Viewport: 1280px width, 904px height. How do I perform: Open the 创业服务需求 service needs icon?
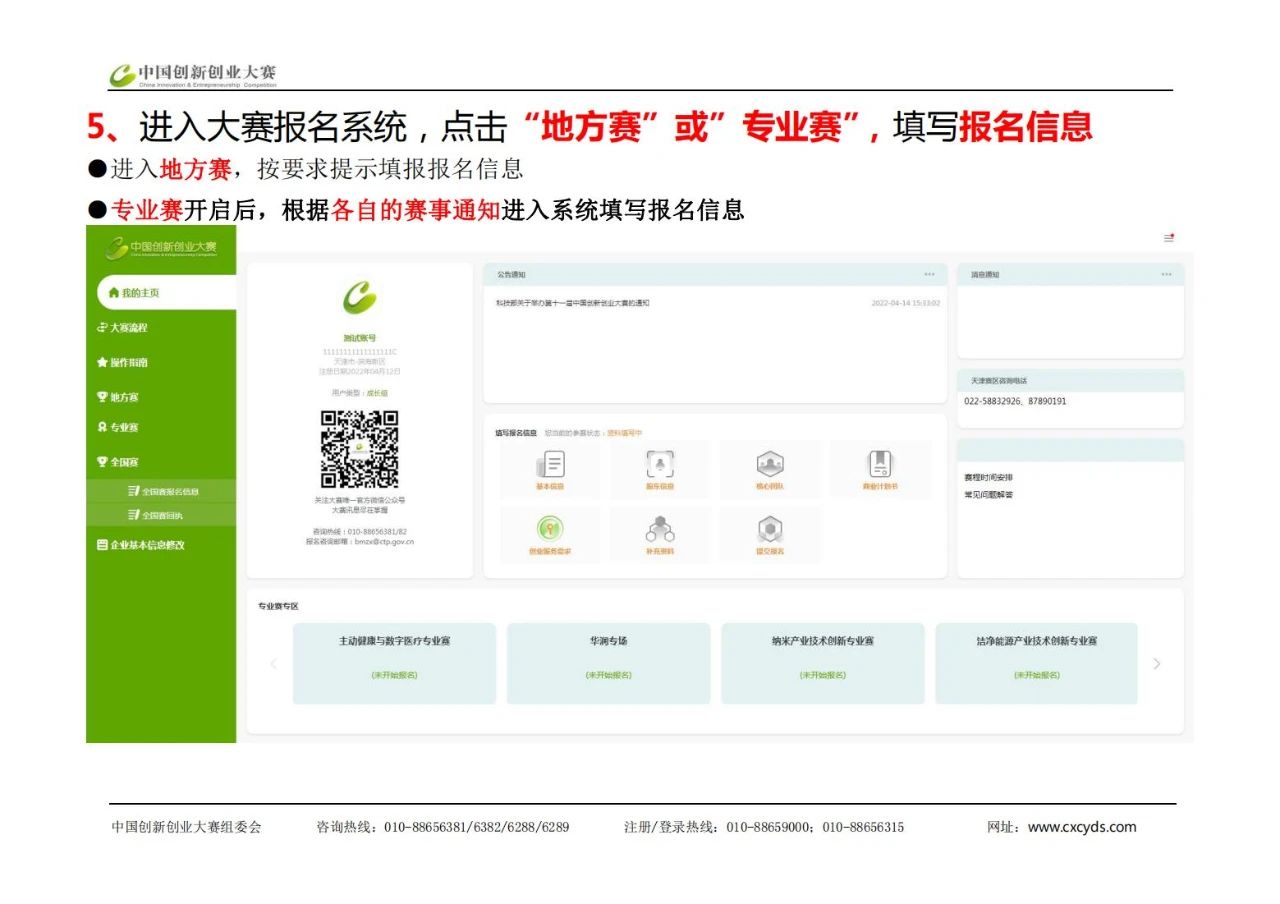549,531
